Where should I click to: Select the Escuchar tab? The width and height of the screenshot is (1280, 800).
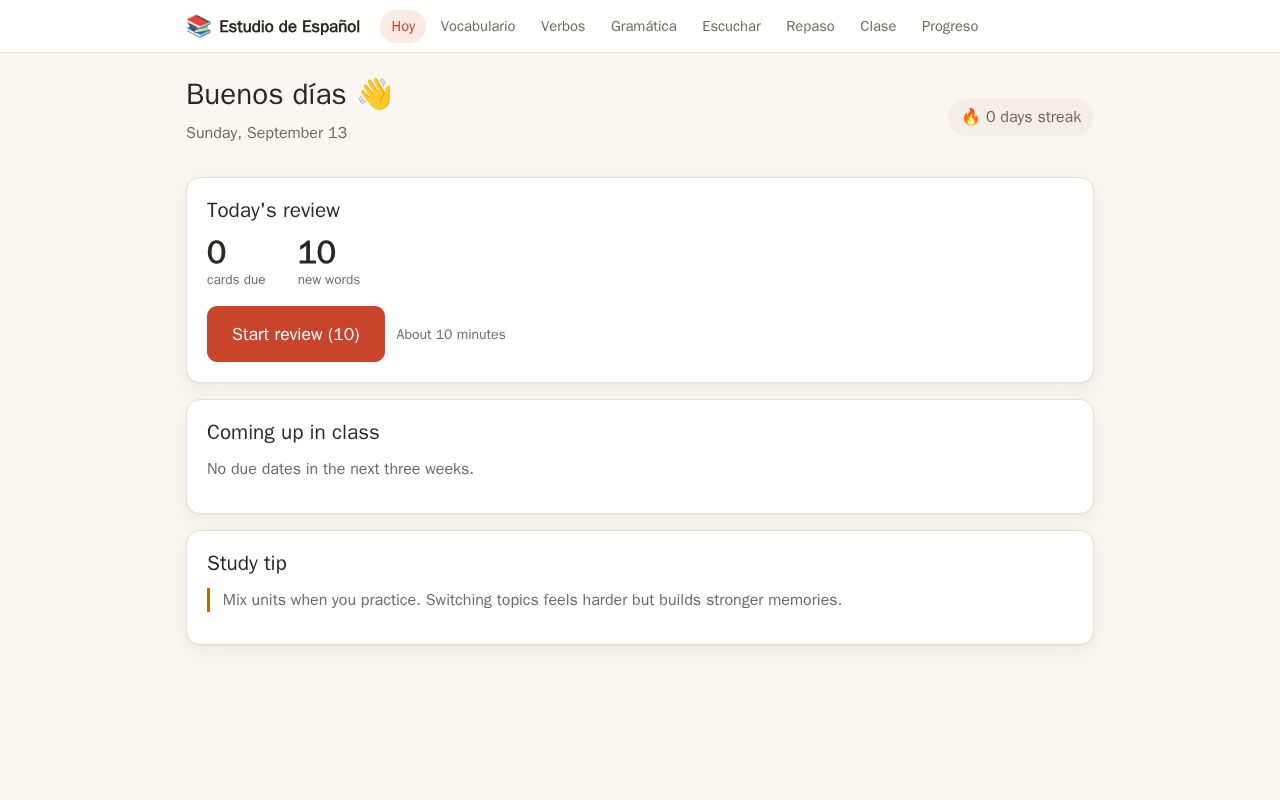pos(731,26)
